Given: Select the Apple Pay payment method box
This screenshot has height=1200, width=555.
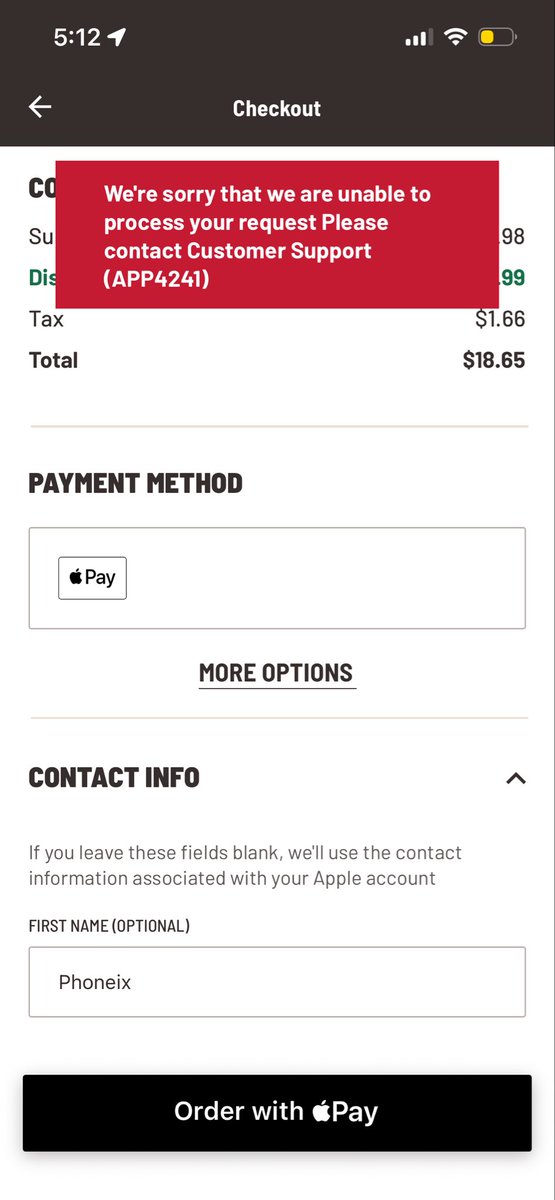Looking at the screenshot, I should pos(277,578).
